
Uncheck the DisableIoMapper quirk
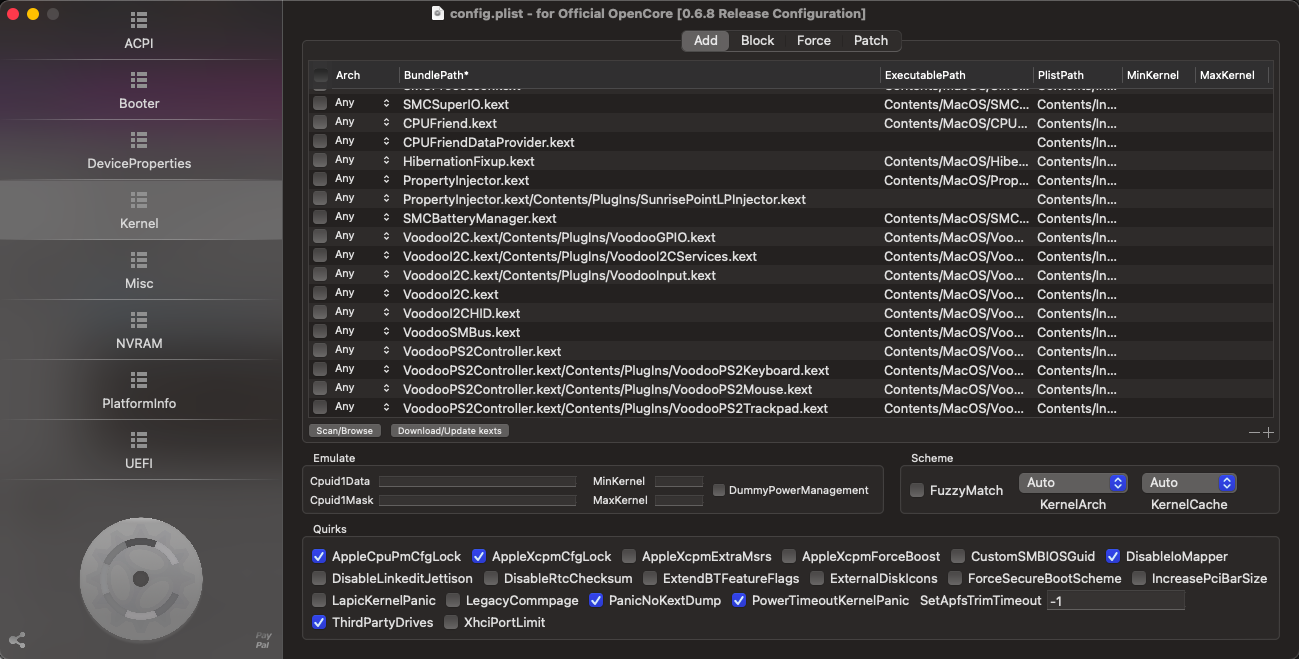point(1113,556)
